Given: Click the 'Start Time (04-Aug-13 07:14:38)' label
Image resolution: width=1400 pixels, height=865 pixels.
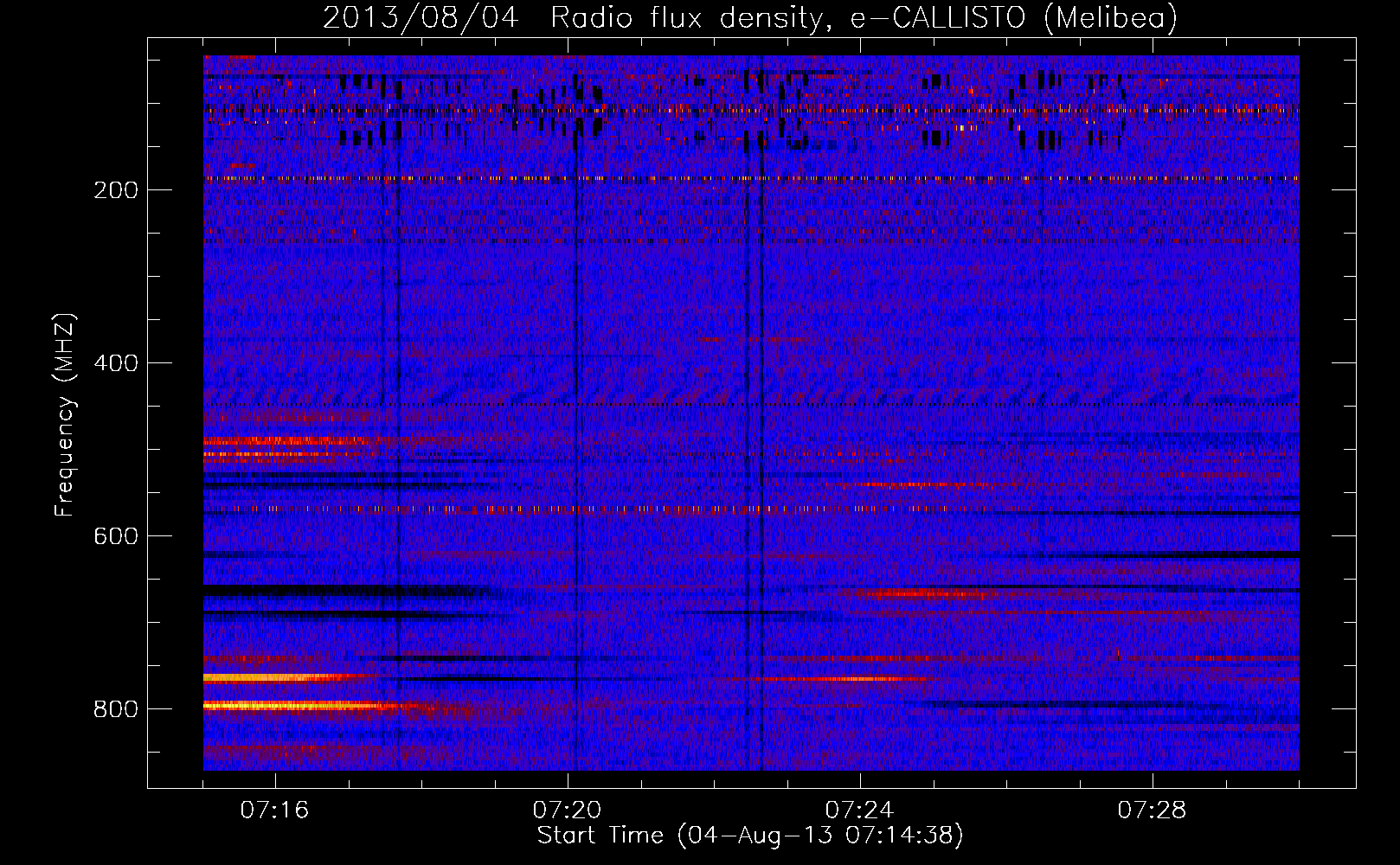Looking at the screenshot, I should click(750, 836).
